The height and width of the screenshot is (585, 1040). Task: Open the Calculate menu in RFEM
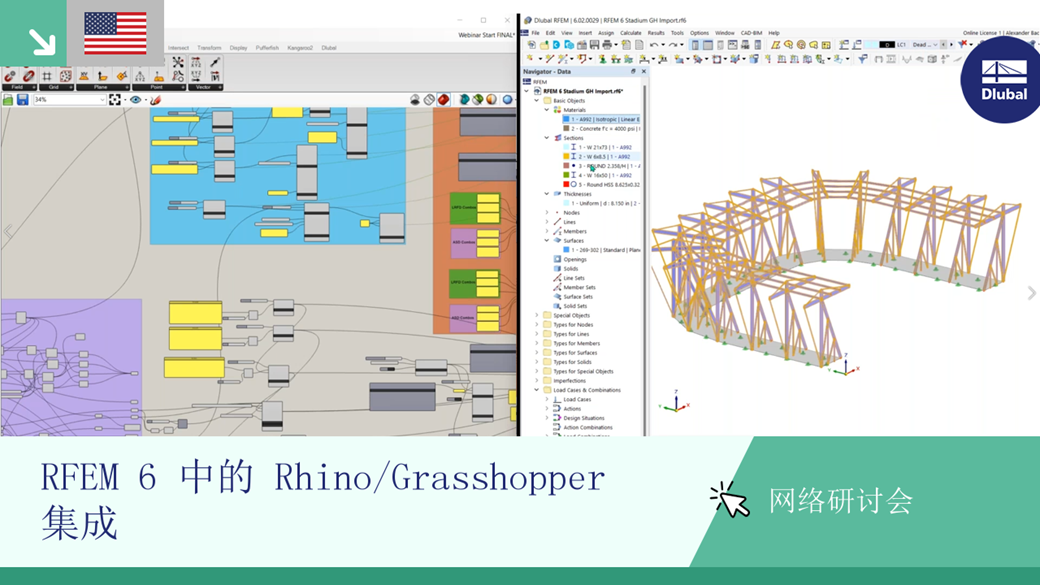tap(630, 32)
